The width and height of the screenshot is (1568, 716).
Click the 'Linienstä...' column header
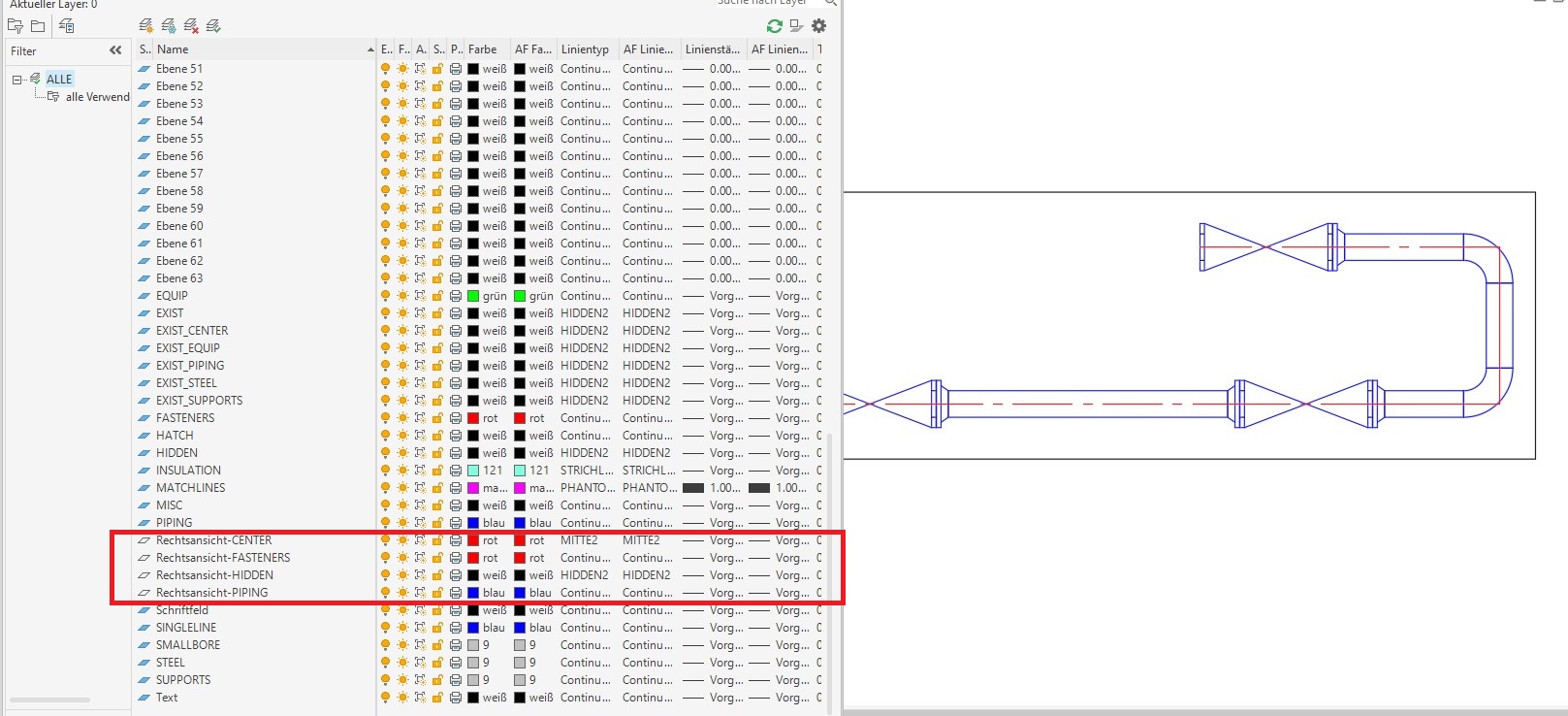(713, 49)
